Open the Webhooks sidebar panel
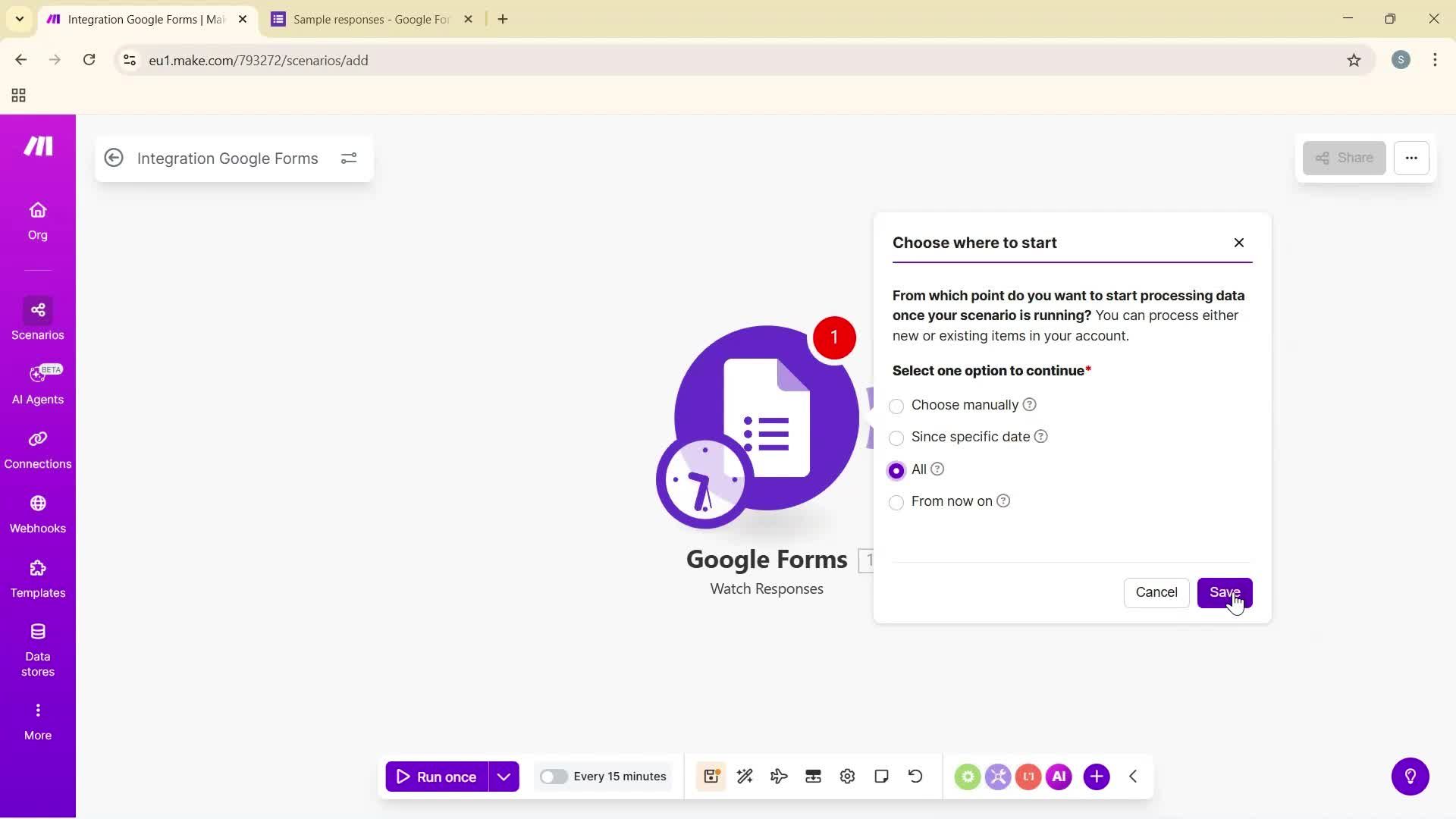Image resolution: width=1456 pixels, height=819 pixels. [x=37, y=512]
